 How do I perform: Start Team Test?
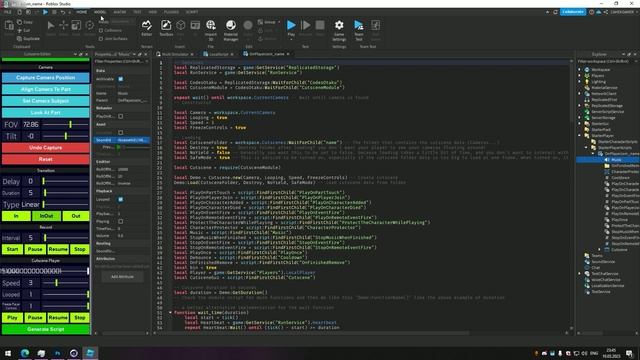(359, 29)
